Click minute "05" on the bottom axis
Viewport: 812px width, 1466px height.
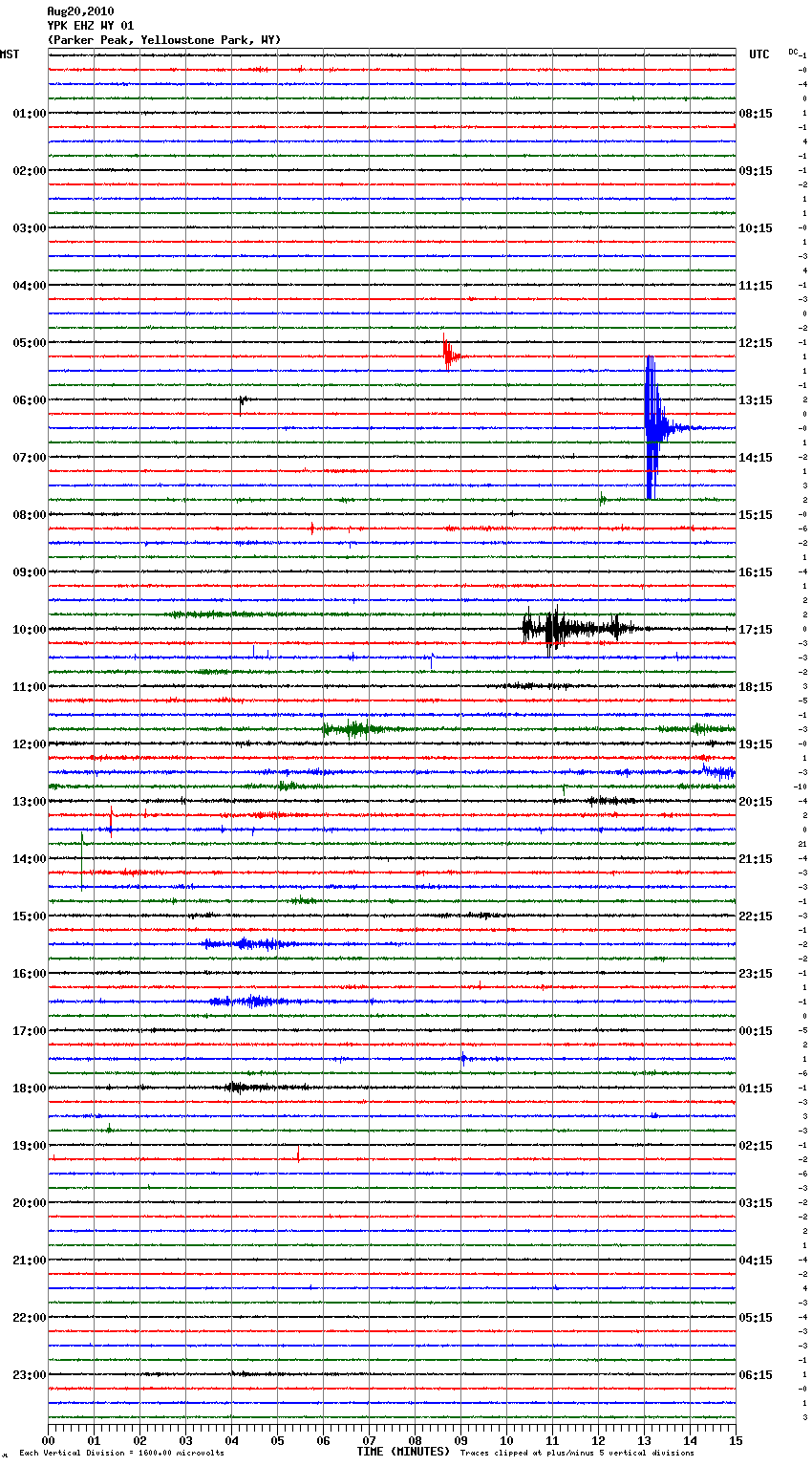(277, 1439)
